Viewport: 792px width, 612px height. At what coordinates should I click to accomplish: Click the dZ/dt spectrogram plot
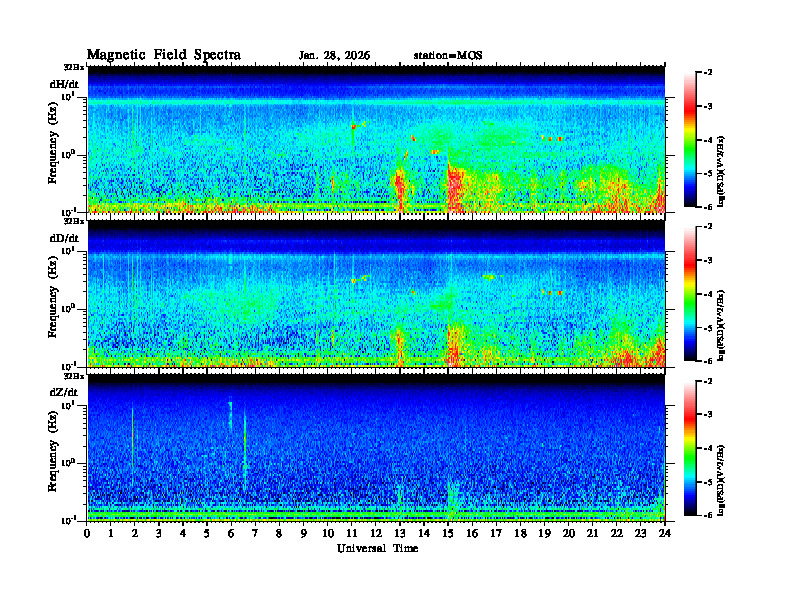pos(376,448)
